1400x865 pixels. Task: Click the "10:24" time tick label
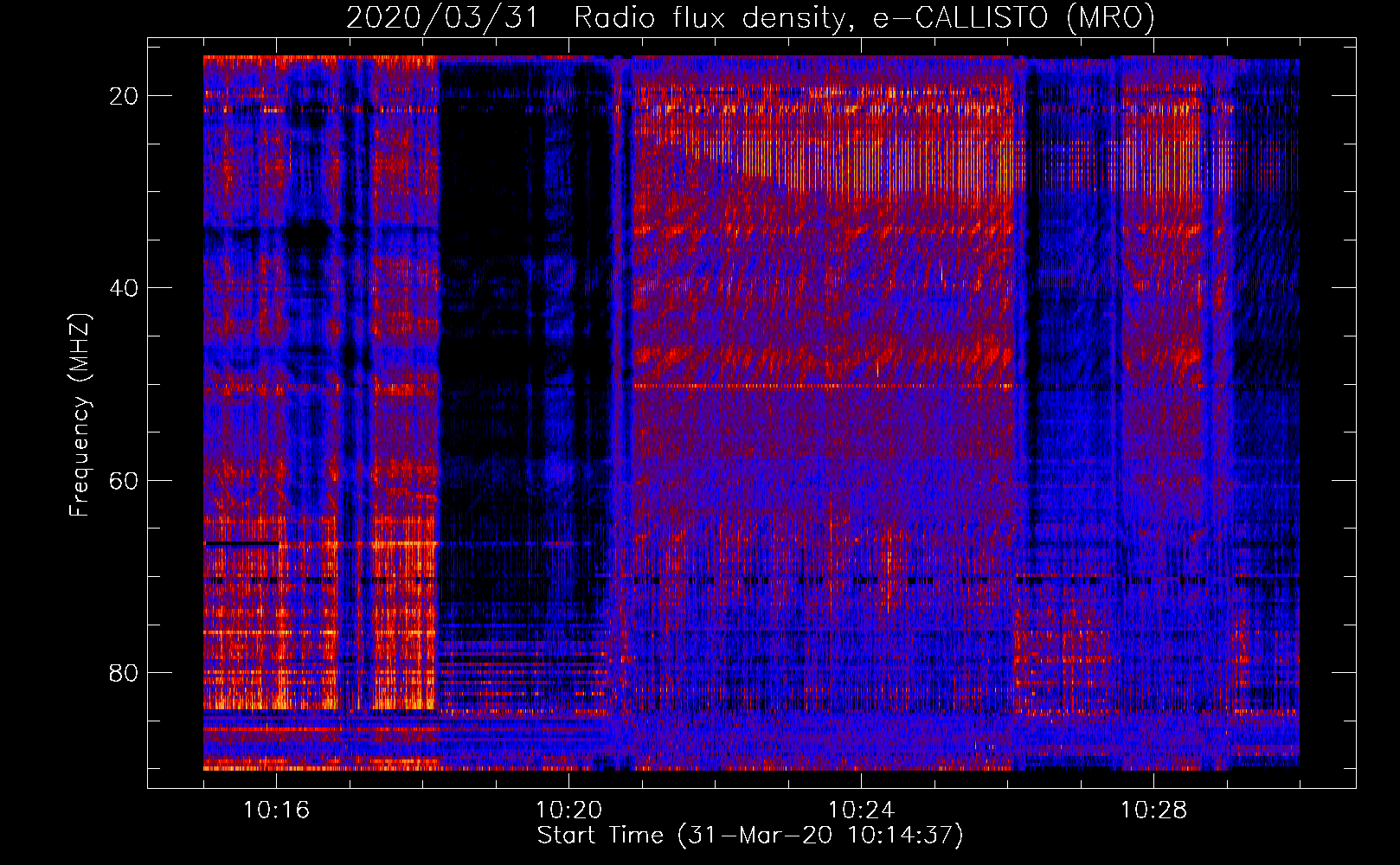pyautogui.click(x=861, y=811)
